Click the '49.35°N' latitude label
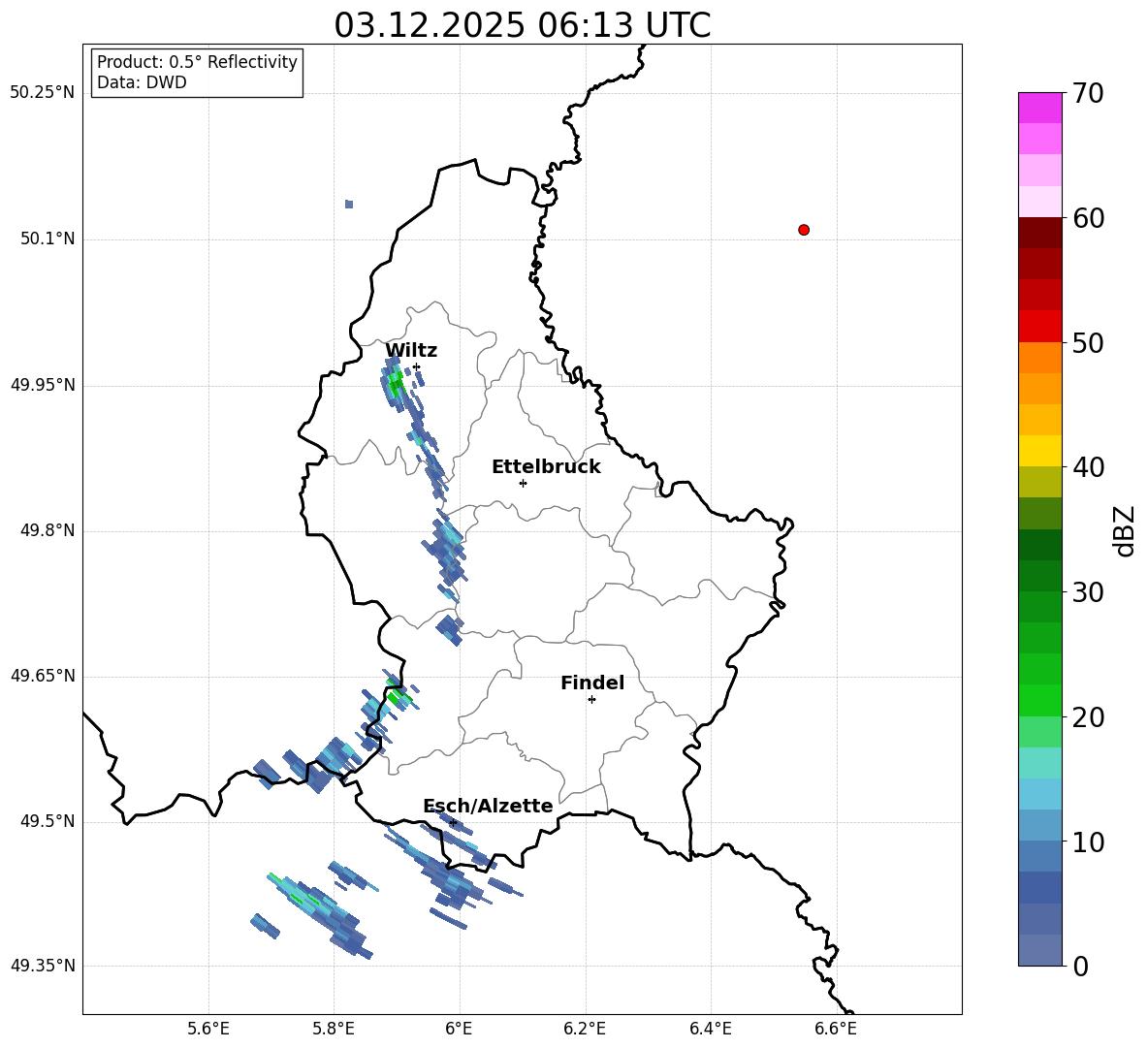The height and width of the screenshot is (1048, 1148). [x=43, y=966]
